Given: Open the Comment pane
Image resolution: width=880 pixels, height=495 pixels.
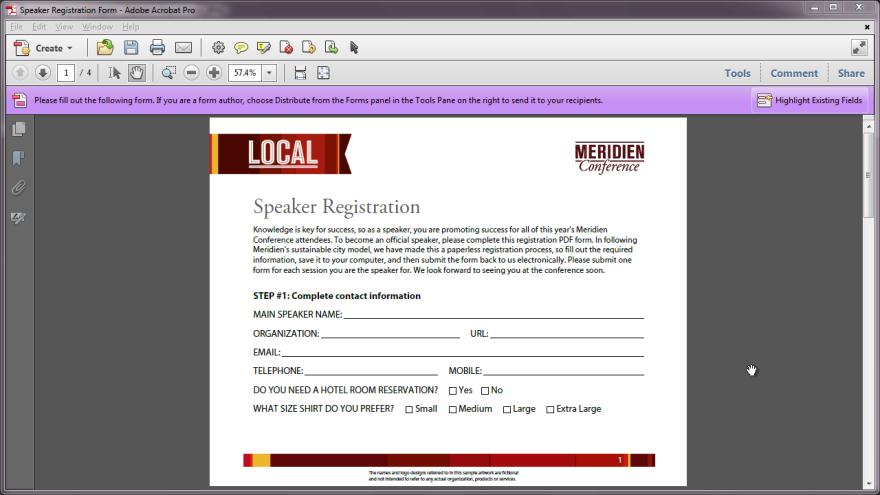Looking at the screenshot, I should [794, 73].
